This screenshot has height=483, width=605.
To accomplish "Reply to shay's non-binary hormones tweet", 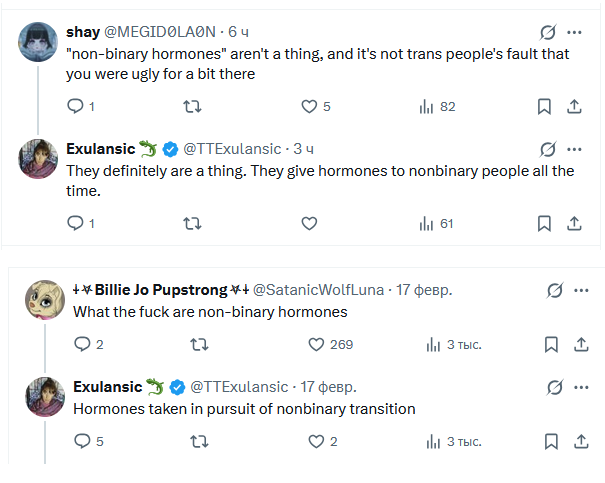I will 75,106.
